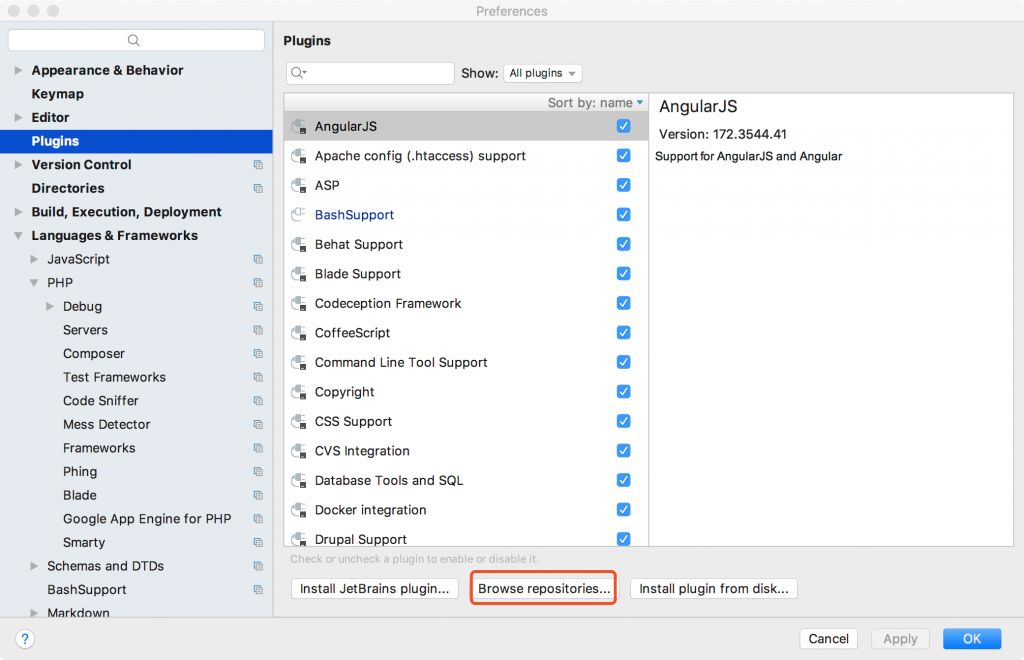Click the Cancel button
Image resolution: width=1024 pixels, height=660 pixels.
(x=828, y=638)
